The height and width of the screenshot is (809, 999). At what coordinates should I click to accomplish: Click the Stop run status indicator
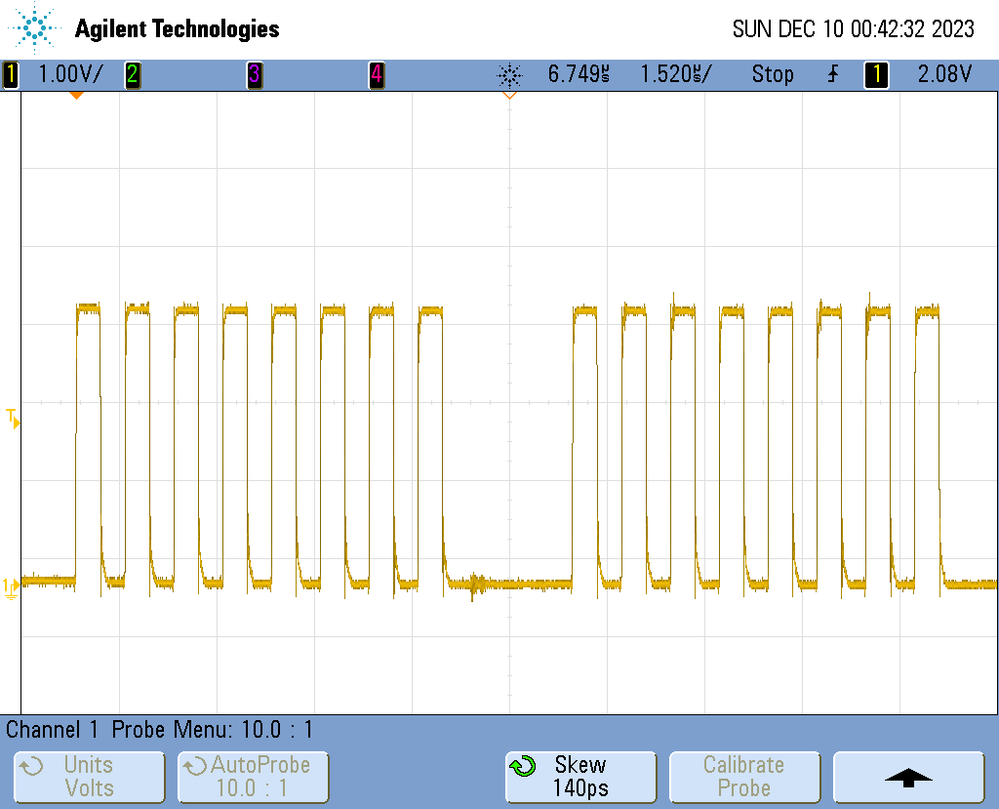[772, 75]
